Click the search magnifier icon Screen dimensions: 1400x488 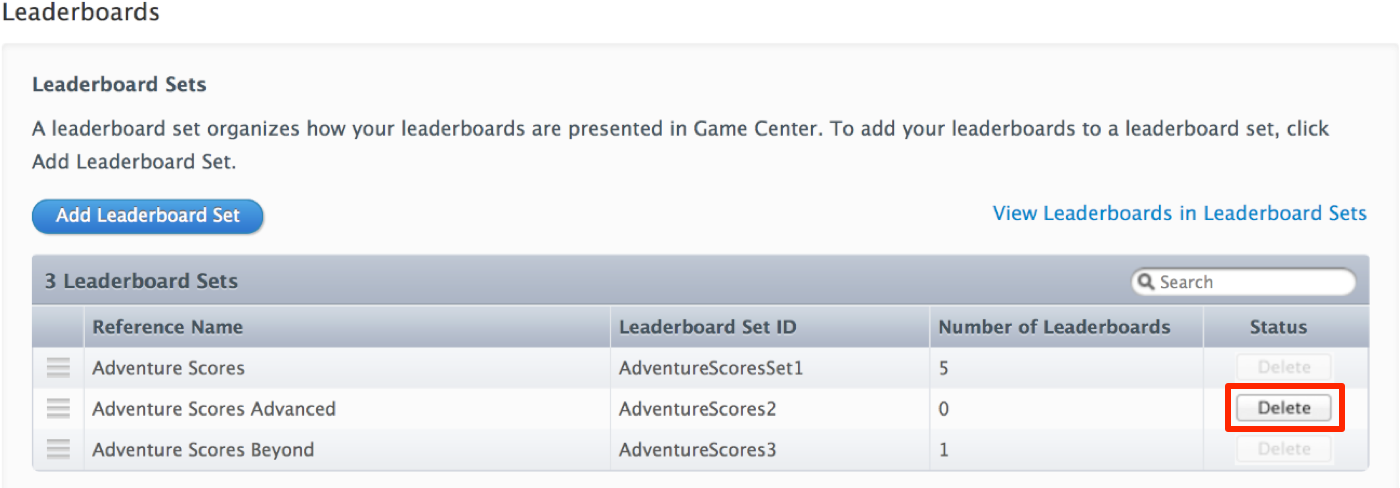click(1146, 283)
